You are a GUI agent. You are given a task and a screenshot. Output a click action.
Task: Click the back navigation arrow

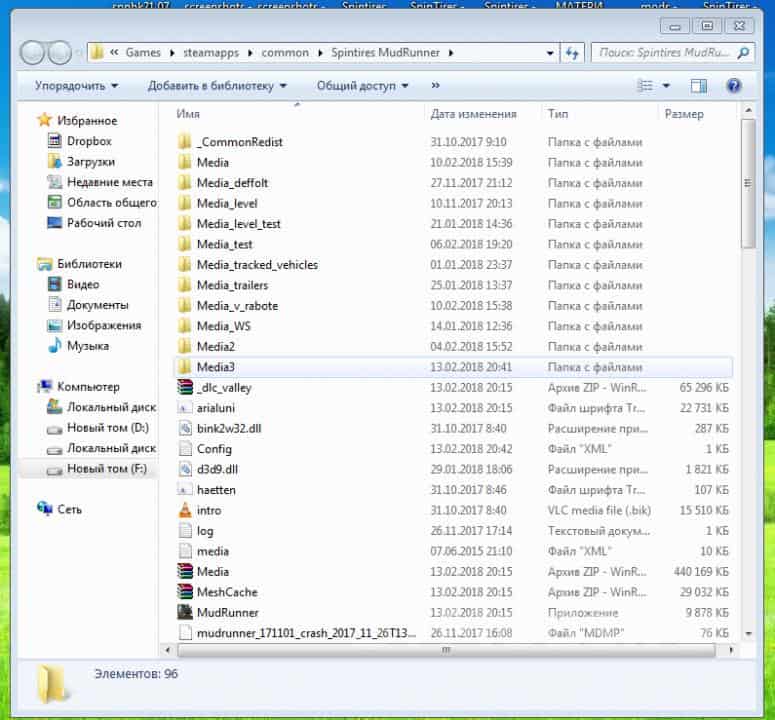33,53
